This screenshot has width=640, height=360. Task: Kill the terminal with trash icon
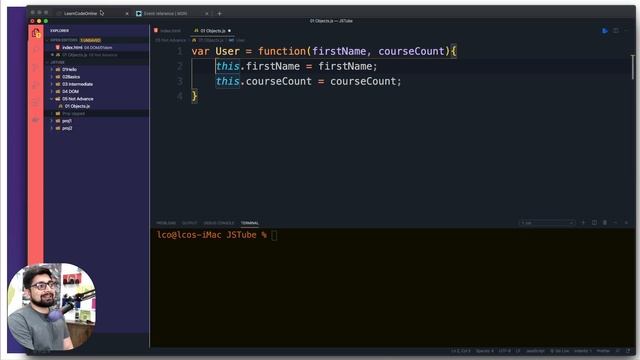[605, 222]
